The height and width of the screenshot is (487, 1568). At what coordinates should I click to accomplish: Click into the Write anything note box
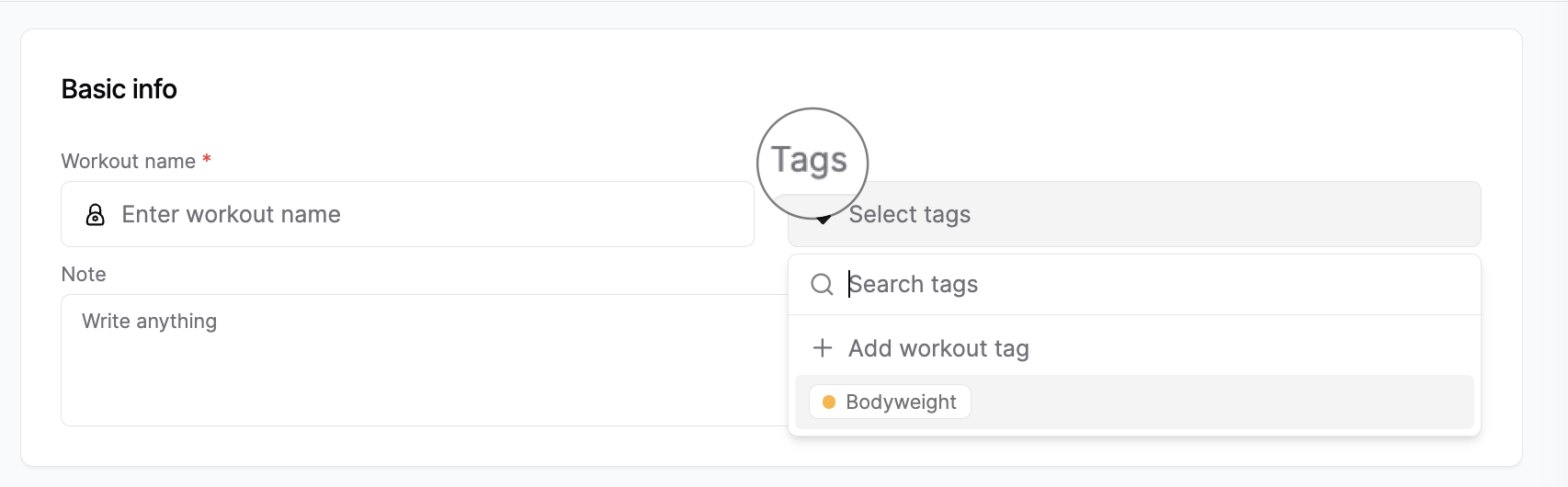pos(425,359)
